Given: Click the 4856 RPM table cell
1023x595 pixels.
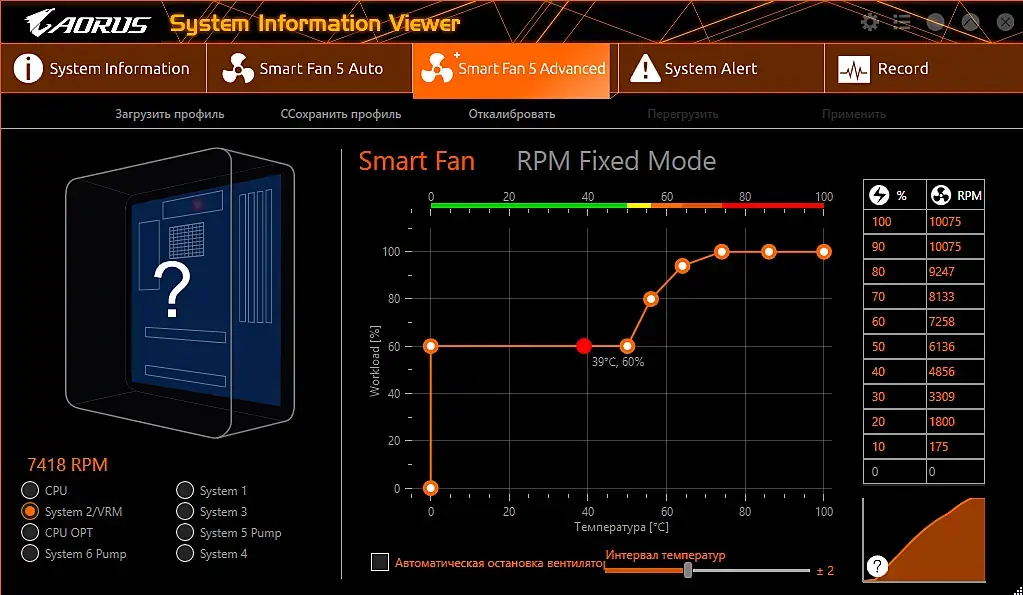Looking at the screenshot, I should click(x=955, y=372).
